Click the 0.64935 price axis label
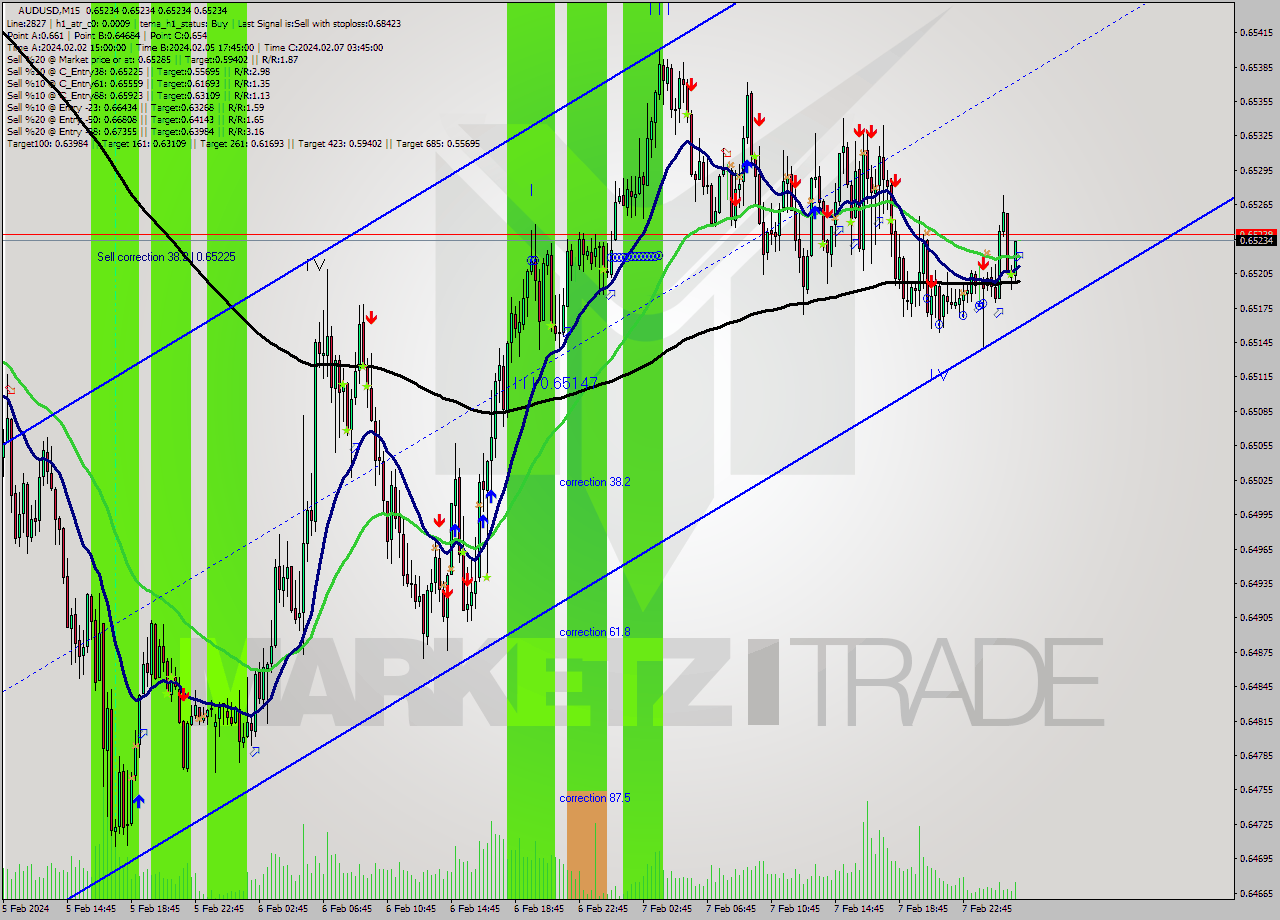The width and height of the screenshot is (1280, 920). click(x=1256, y=583)
